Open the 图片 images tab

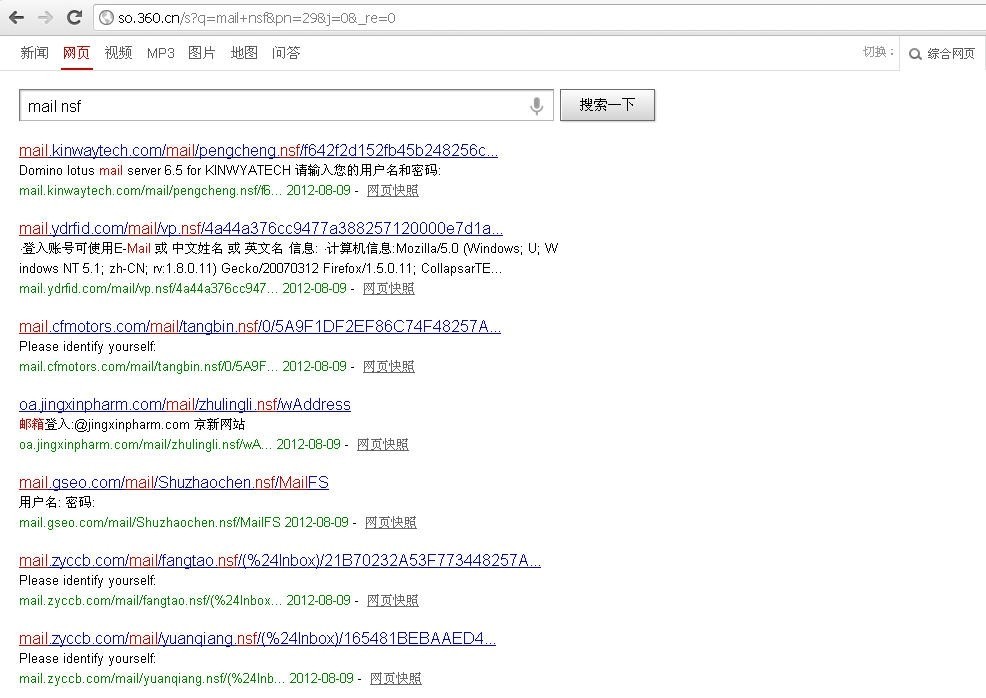(x=202, y=53)
